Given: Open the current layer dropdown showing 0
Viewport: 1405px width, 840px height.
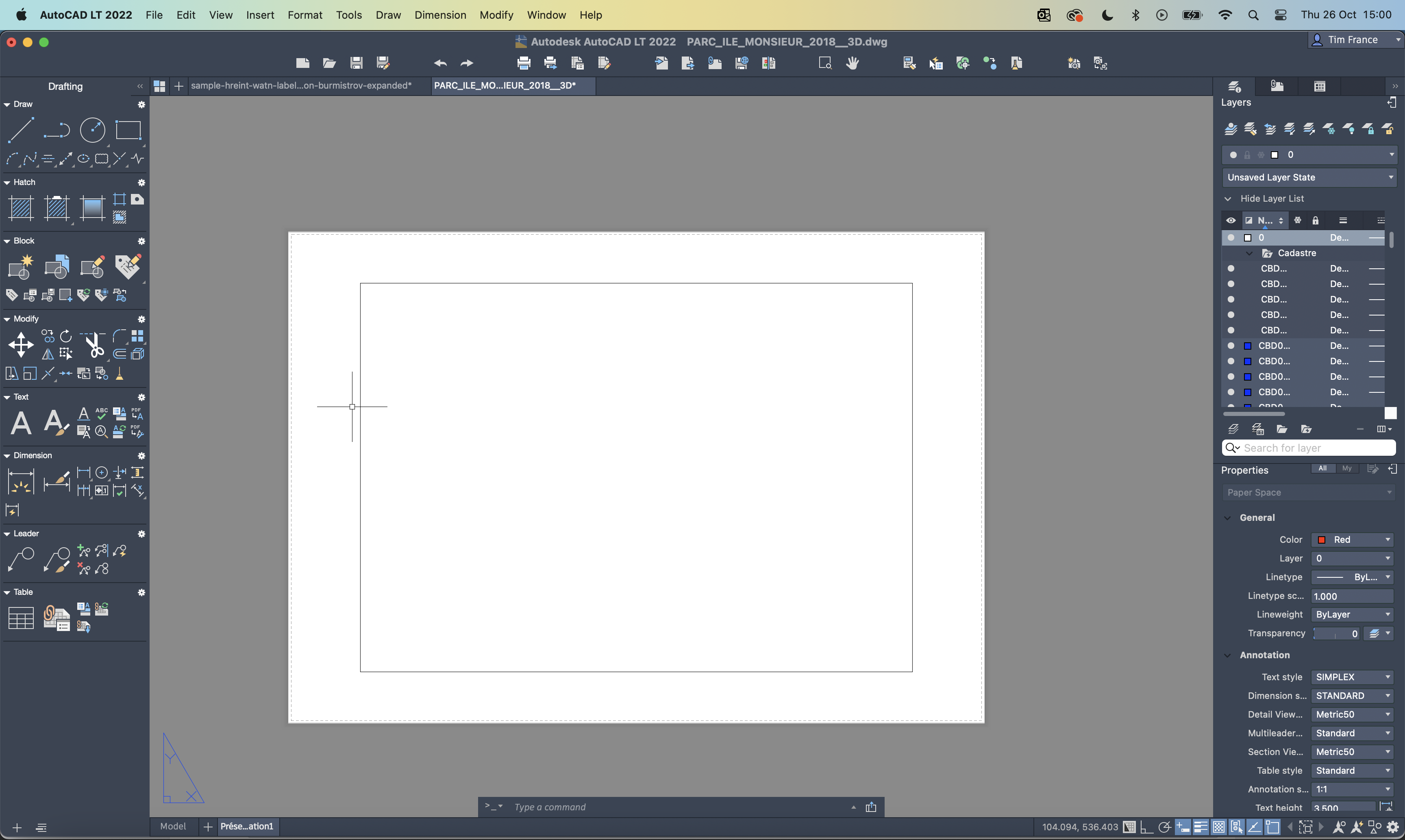Looking at the screenshot, I should [x=1309, y=155].
